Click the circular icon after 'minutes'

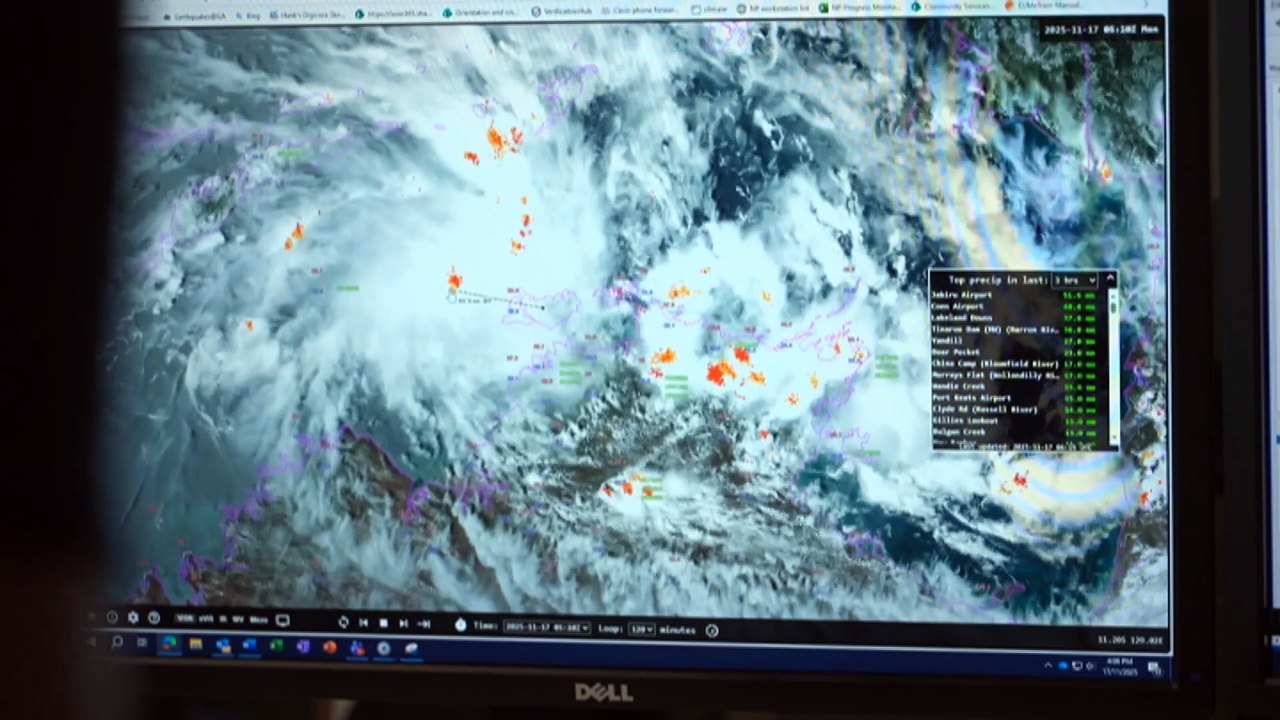pos(712,631)
